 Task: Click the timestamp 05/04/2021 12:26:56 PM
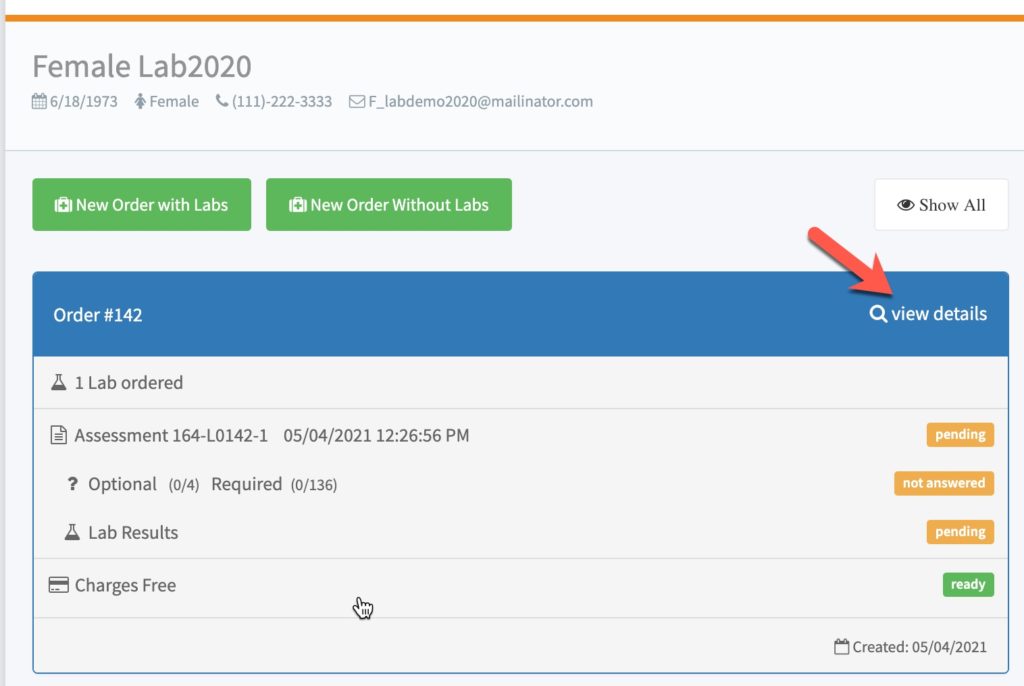click(x=376, y=436)
